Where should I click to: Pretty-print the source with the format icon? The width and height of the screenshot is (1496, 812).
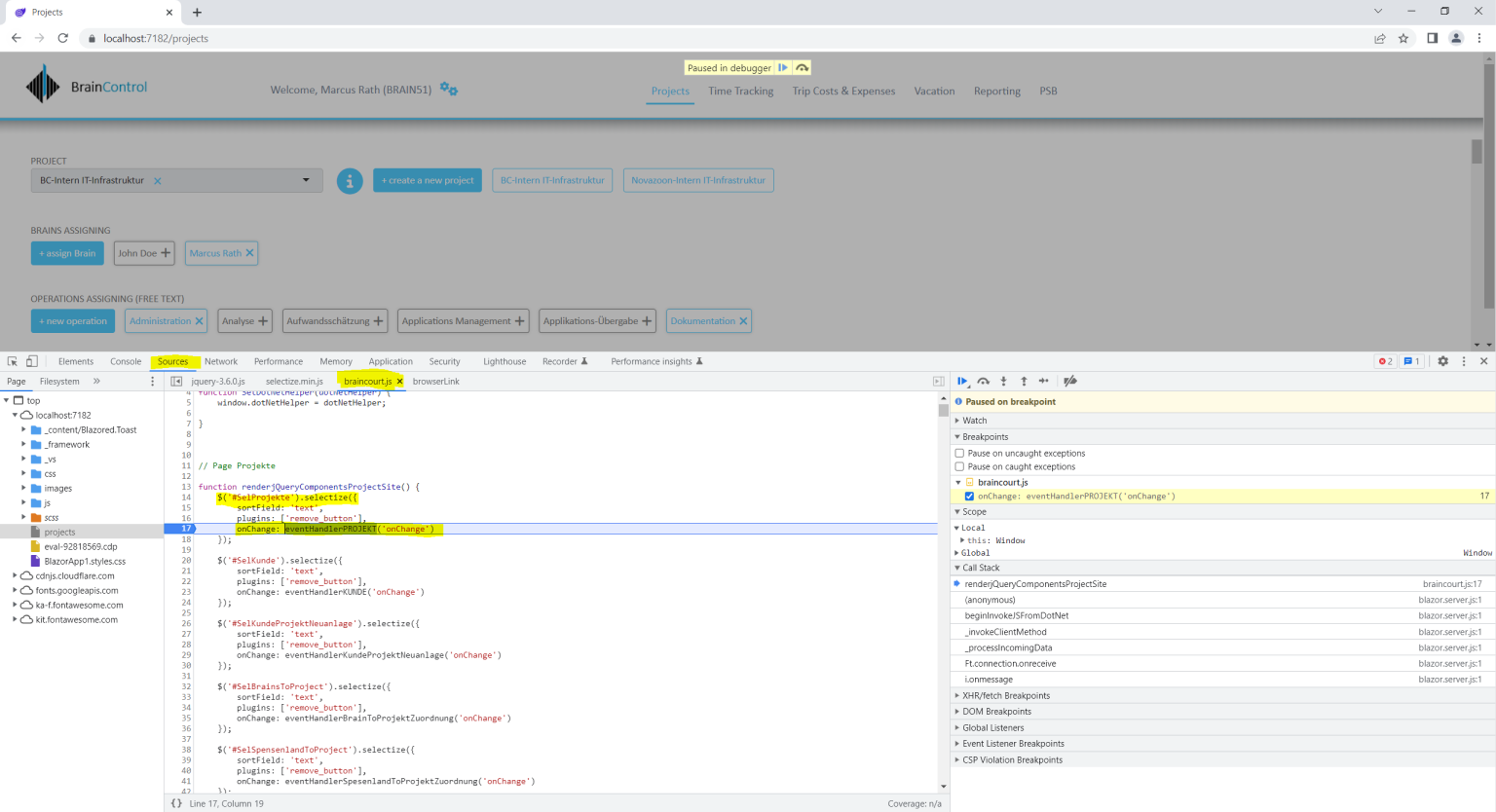point(176,802)
